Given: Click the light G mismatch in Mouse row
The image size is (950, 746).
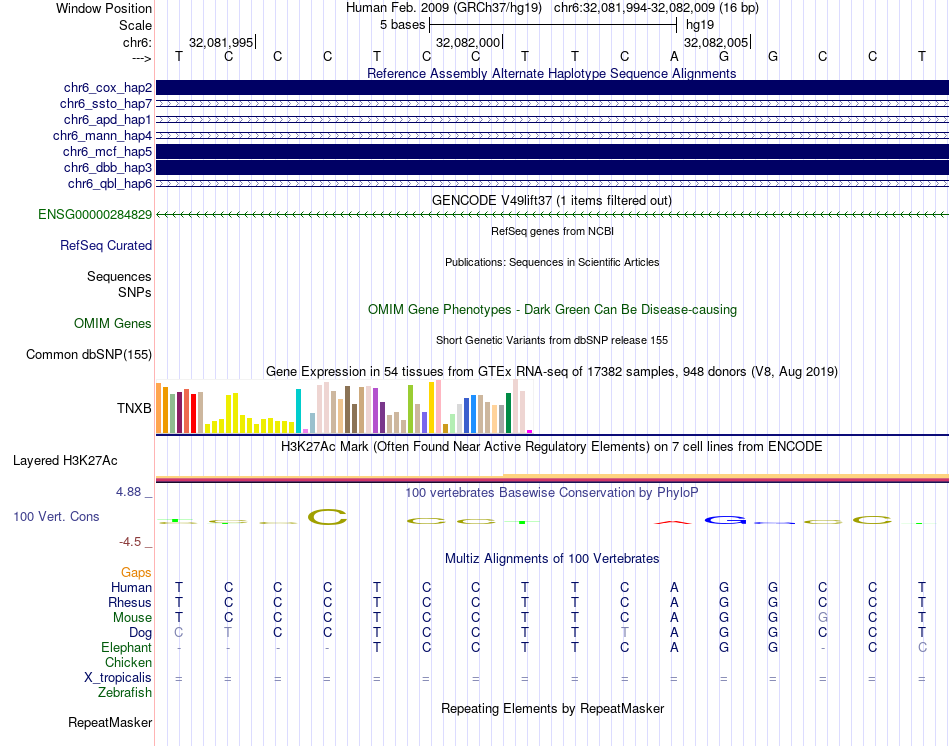Looking at the screenshot, I should tap(822, 618).
